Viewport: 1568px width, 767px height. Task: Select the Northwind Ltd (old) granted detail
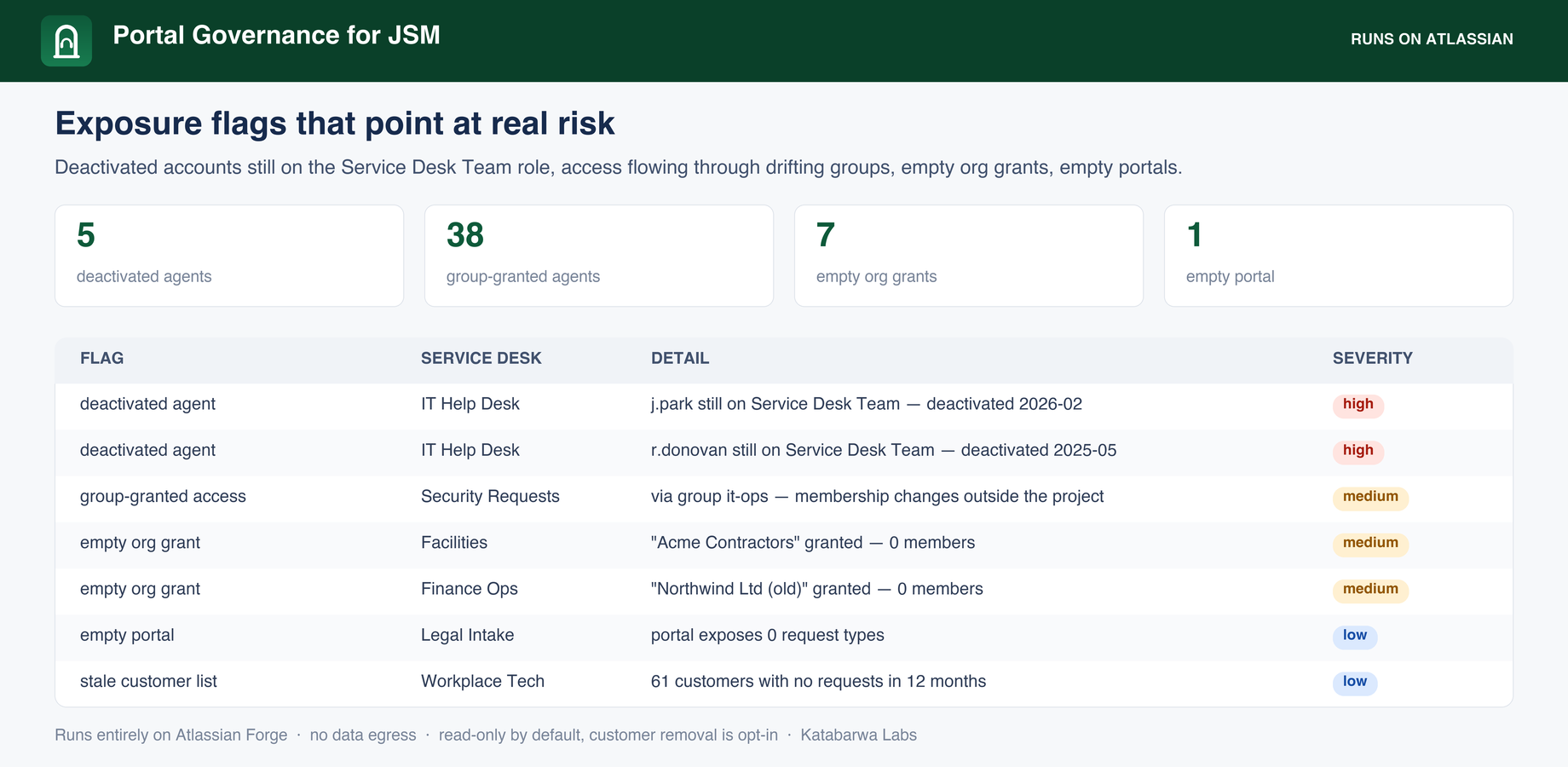817,589
